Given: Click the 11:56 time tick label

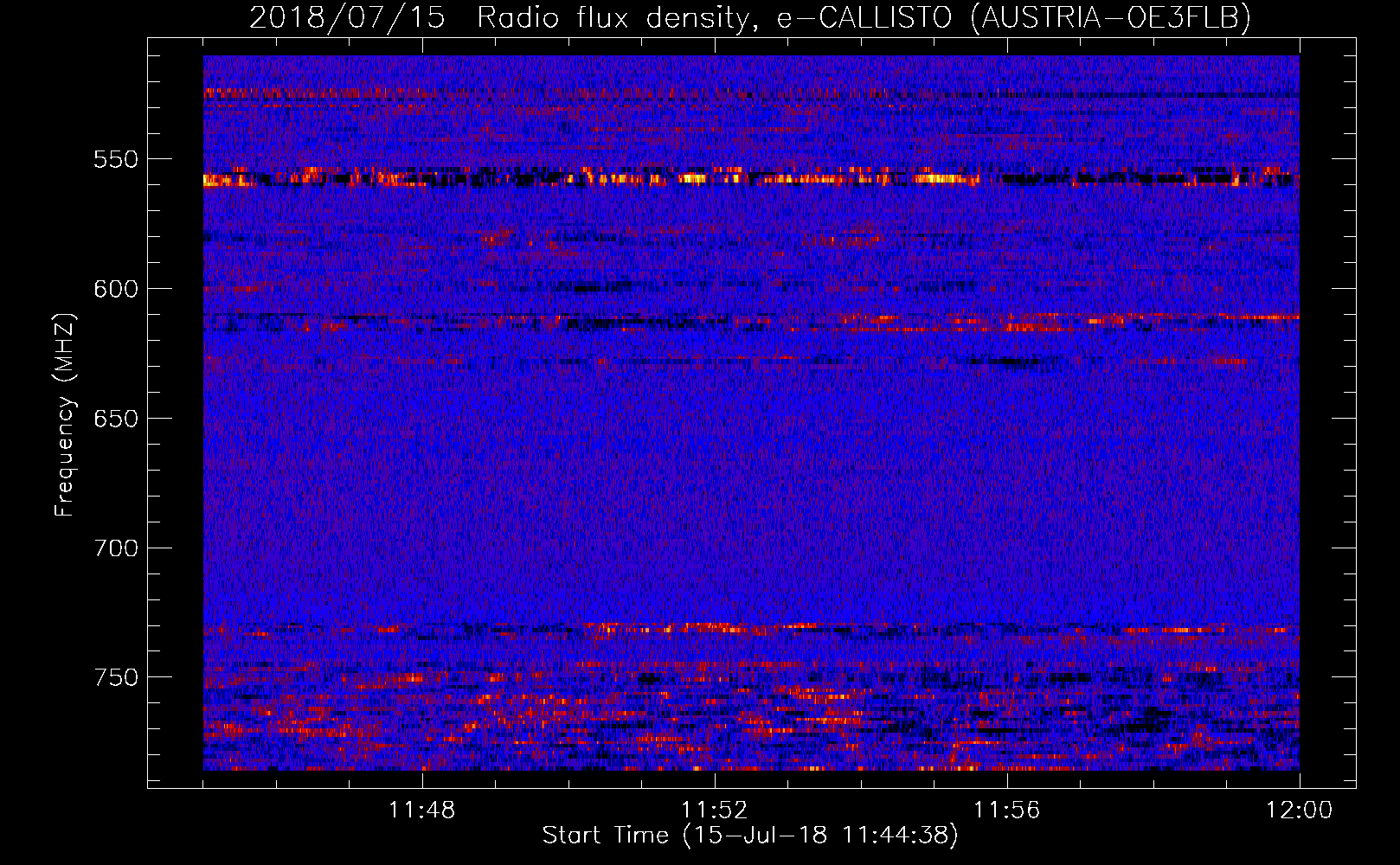Looking at the screenshot, I should coord(1007,811).
